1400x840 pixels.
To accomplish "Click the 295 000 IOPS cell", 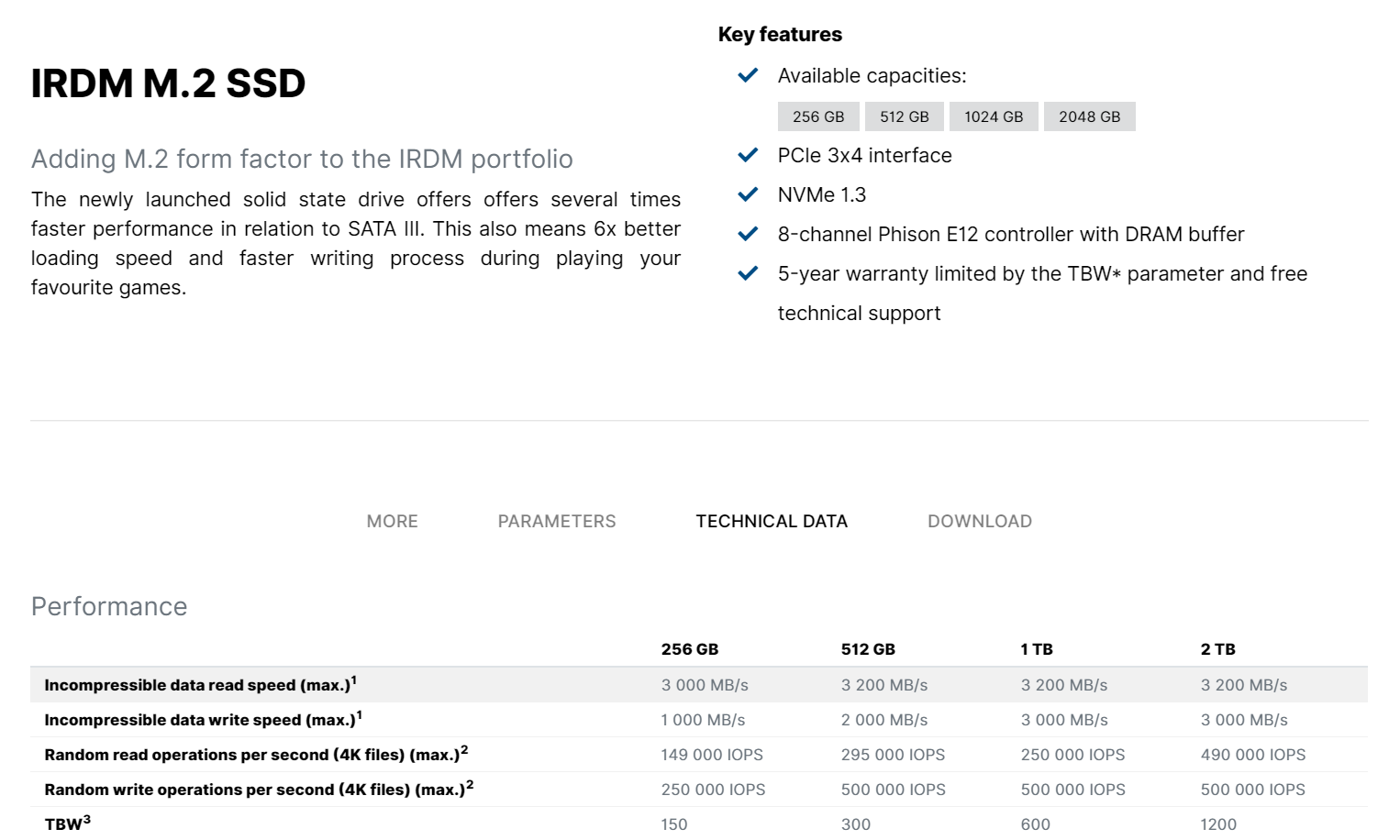I will coord(893,755).
